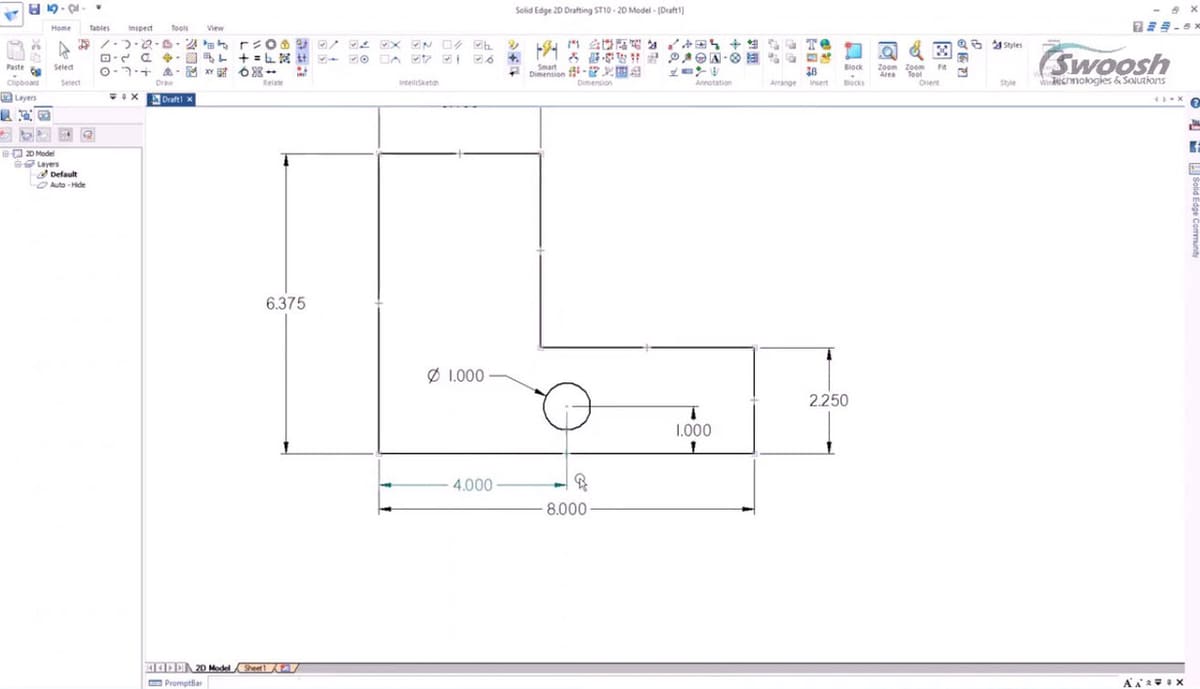Click the XY coordinate icon
Screen dimensions: 1200x689
[209, 72]
